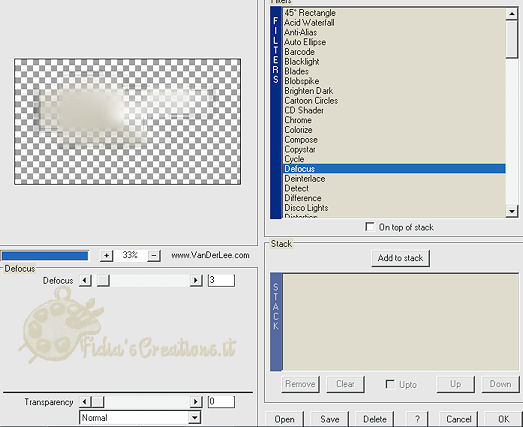The height and width of the screenshot is (427, 523).
Task: Select the CD Shader filter
Action: click(394, 110)
